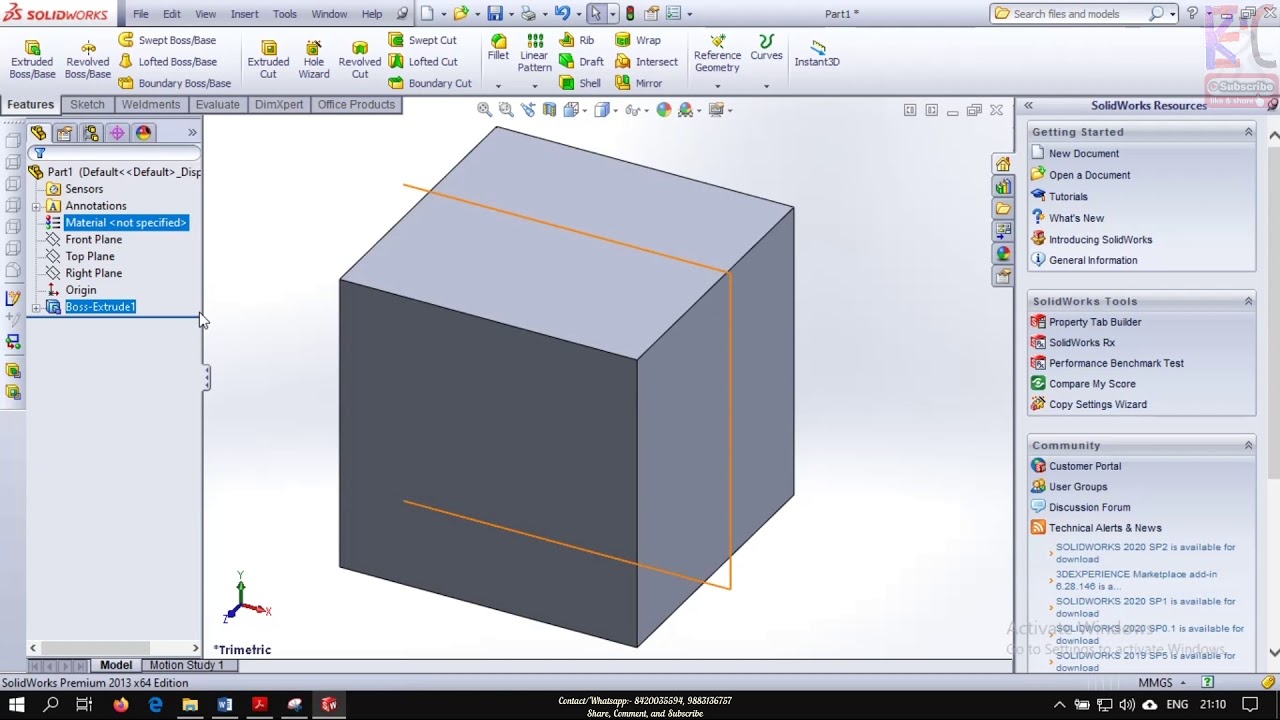This screenshot has height=720, width=1280.
Task: Select the Revolved Boss/Base tool
Action: pyautogui.click(x=88, y=60)
